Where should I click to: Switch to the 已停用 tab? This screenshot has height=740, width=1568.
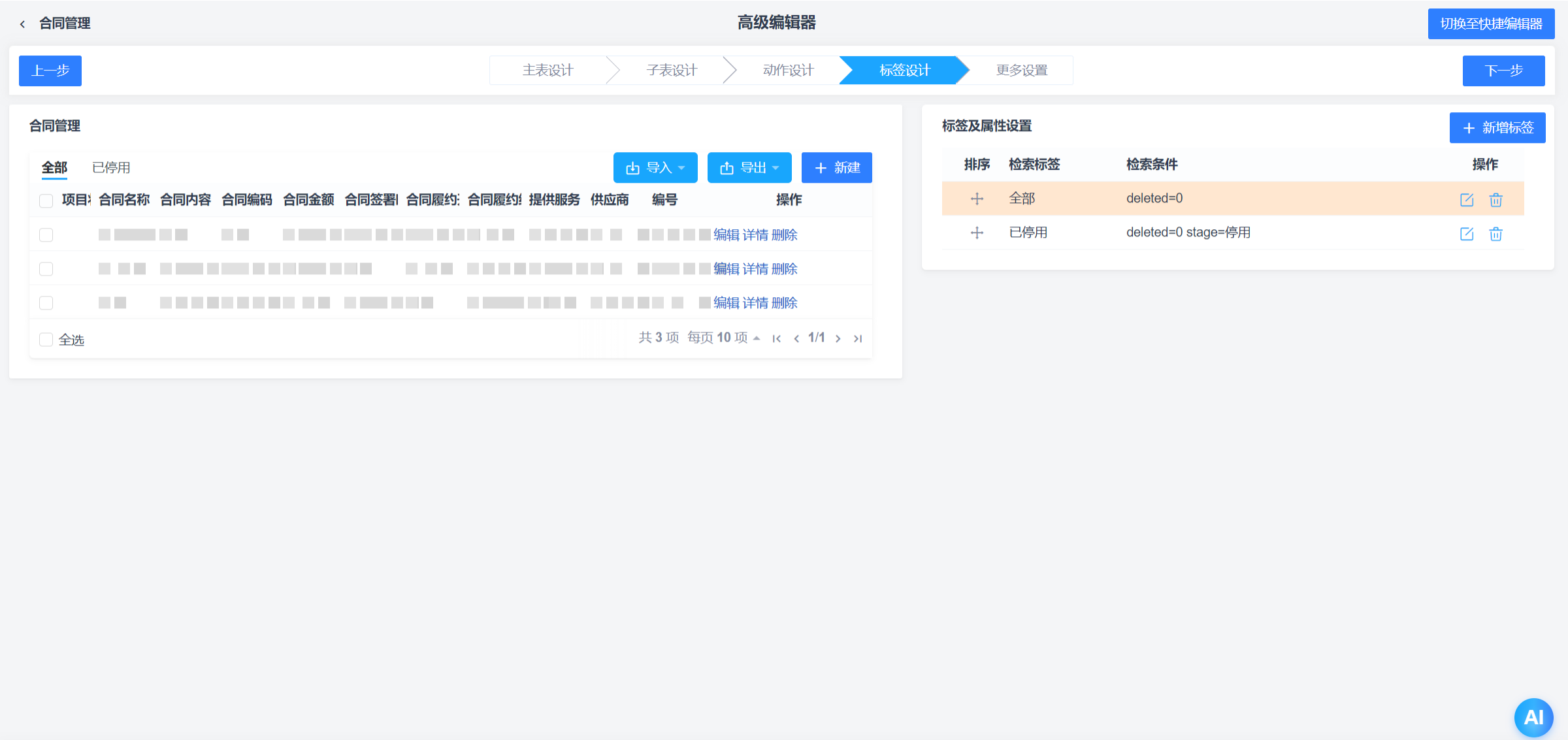click(x=111, y=167)
